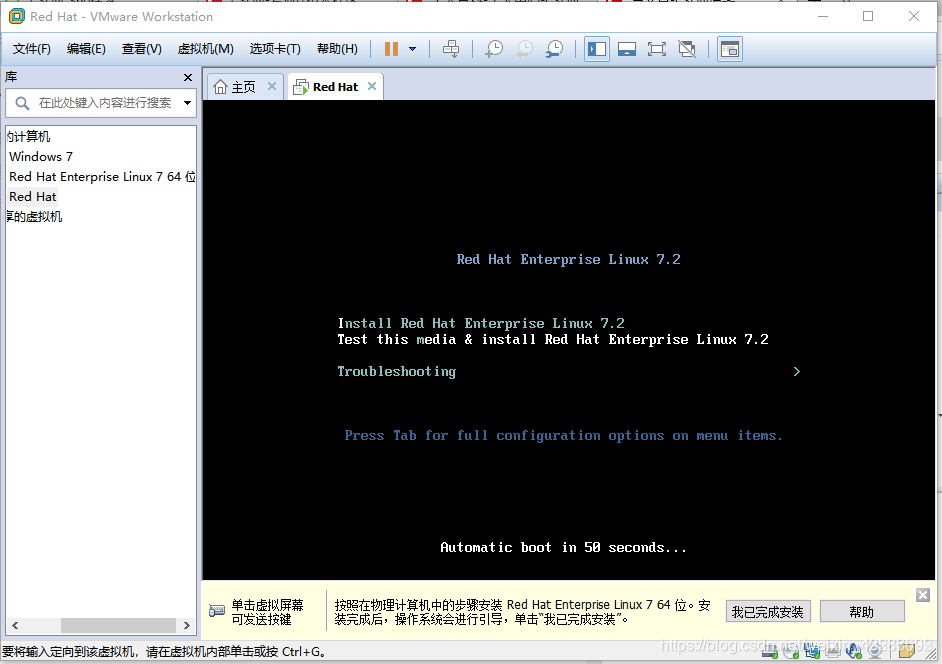Screen dimensions: 942x664
Task: Click the library horizontal scrollbar thumb
Action: [118, 625]
